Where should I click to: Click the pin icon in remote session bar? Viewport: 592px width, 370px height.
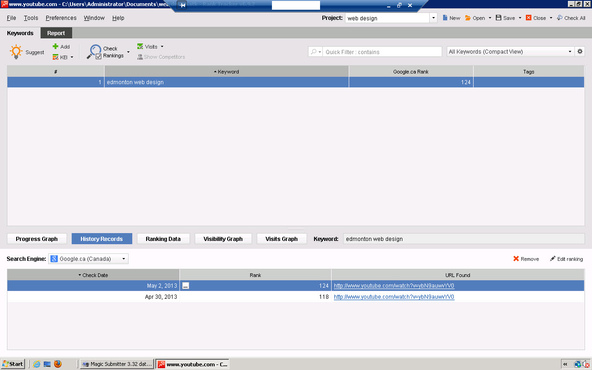183,5
